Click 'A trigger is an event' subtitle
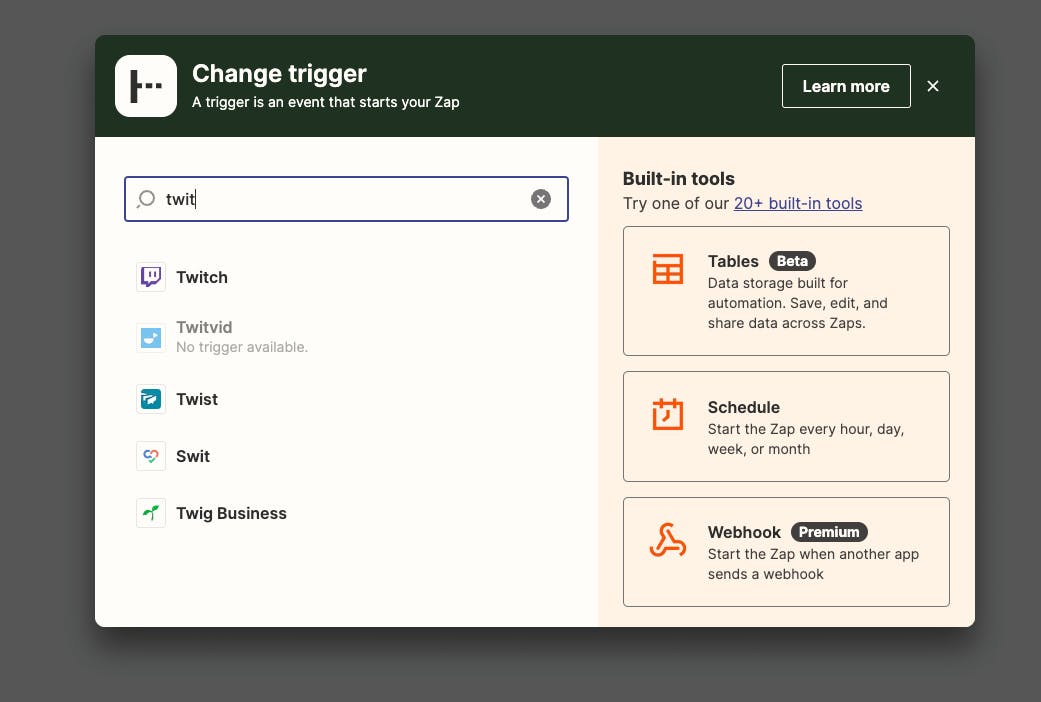The width and height of the screenshot is (1041, 702). point(325,102)
